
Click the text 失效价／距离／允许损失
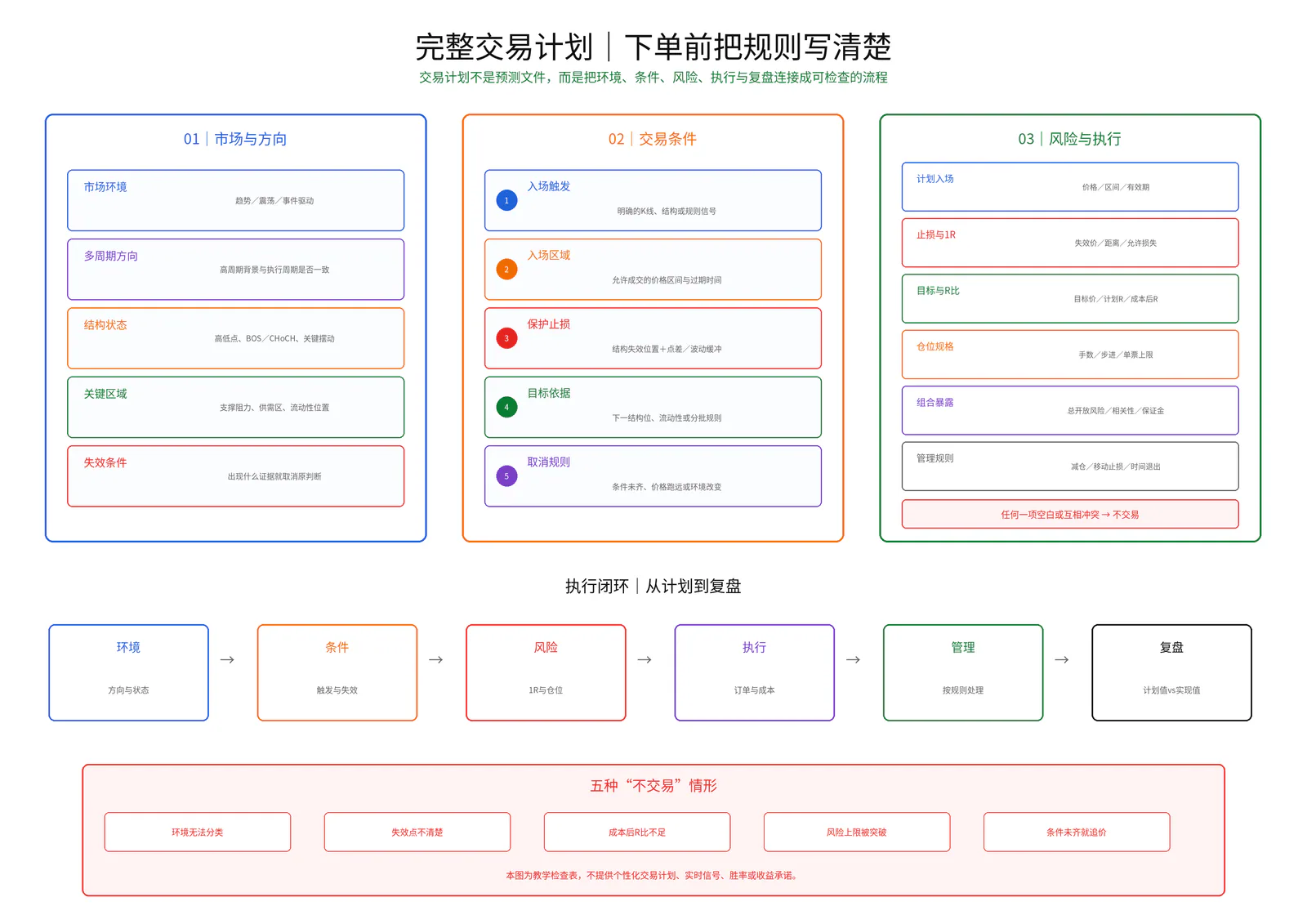pyautogui.click(x=1116, y=243)
